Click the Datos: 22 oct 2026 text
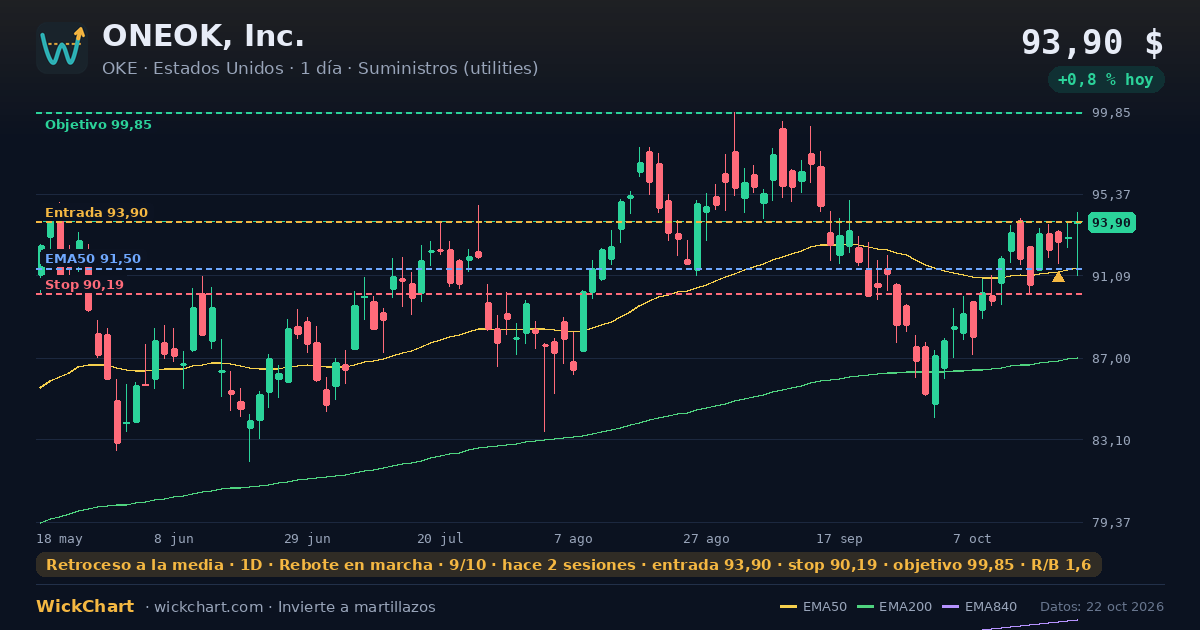The width and height of the screenshot is (1200, 630). (x=1102, y=607)
